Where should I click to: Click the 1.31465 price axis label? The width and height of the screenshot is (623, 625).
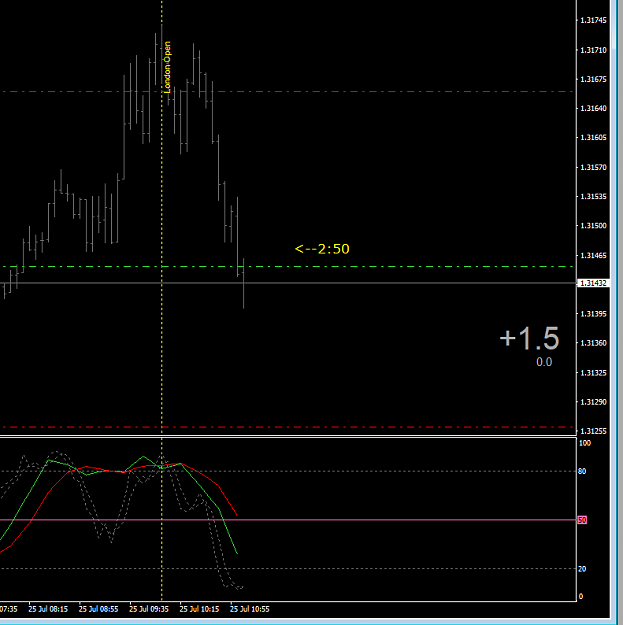(x=594, y=256)
